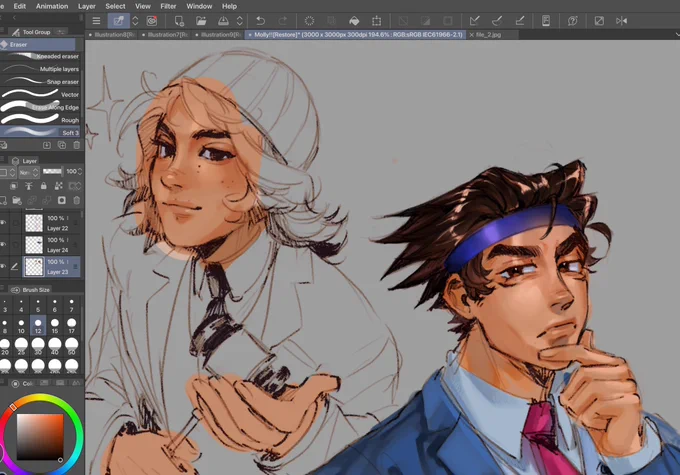Click the layer opacity slider bar
Viewport: 680px width, 475px height.
coord(52,172)
